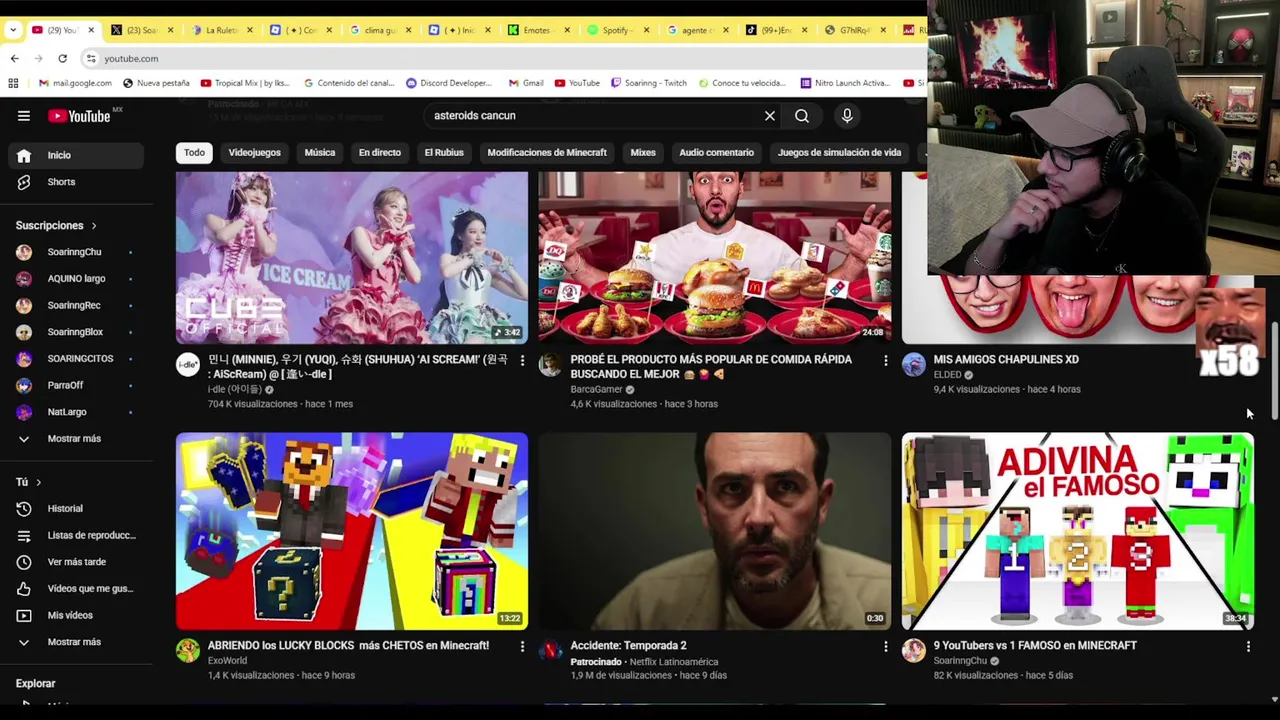This screenshot has width=1280, height=720.
Task: Go to Inicio in sidebar
Action: pyautogui.click(x=76, y=155)
